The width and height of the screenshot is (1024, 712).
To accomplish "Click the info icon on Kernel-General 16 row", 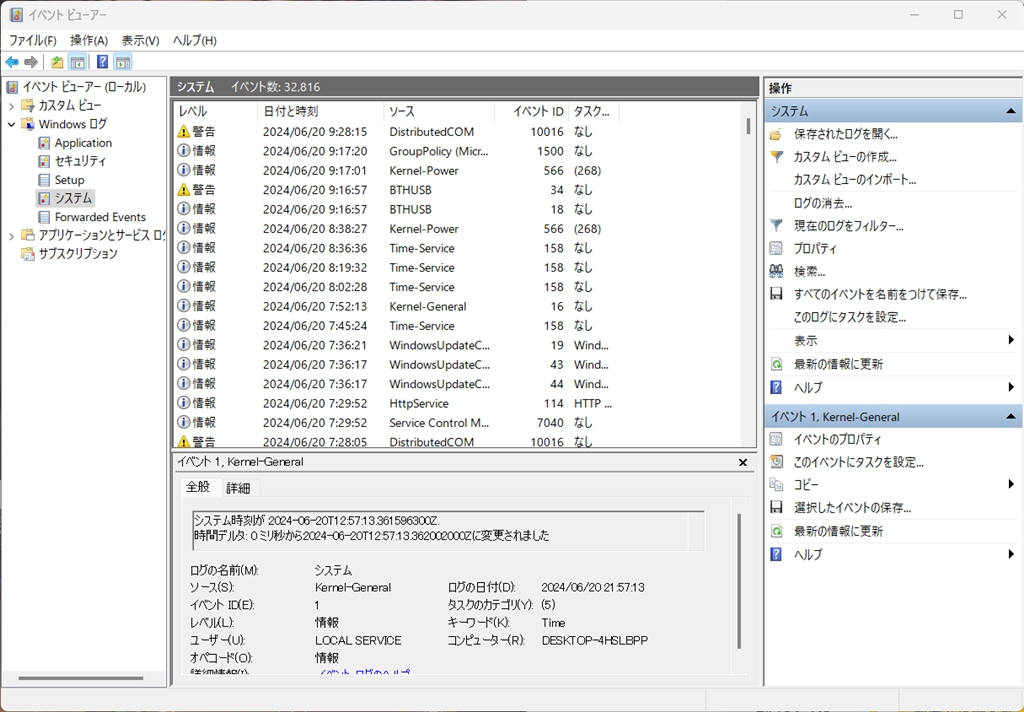I will (184, 306).
